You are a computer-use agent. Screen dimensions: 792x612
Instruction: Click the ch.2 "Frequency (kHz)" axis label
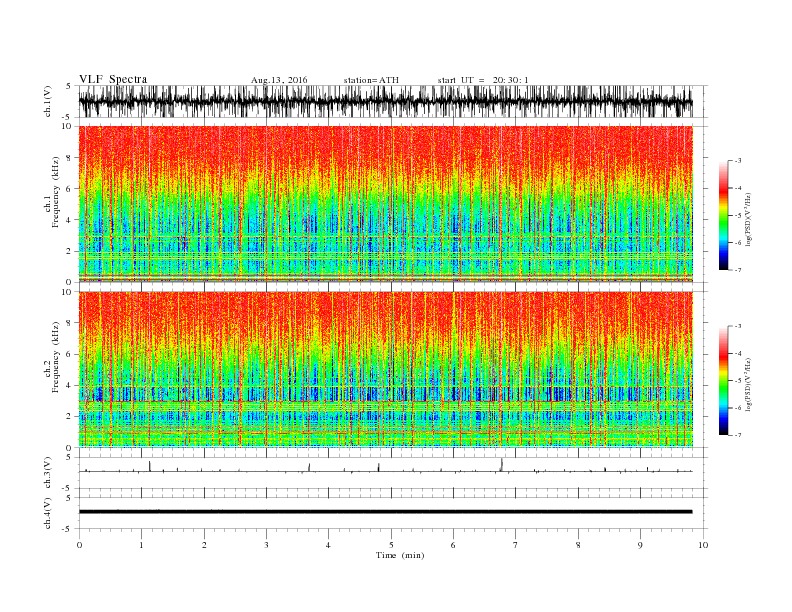point(55,358)
